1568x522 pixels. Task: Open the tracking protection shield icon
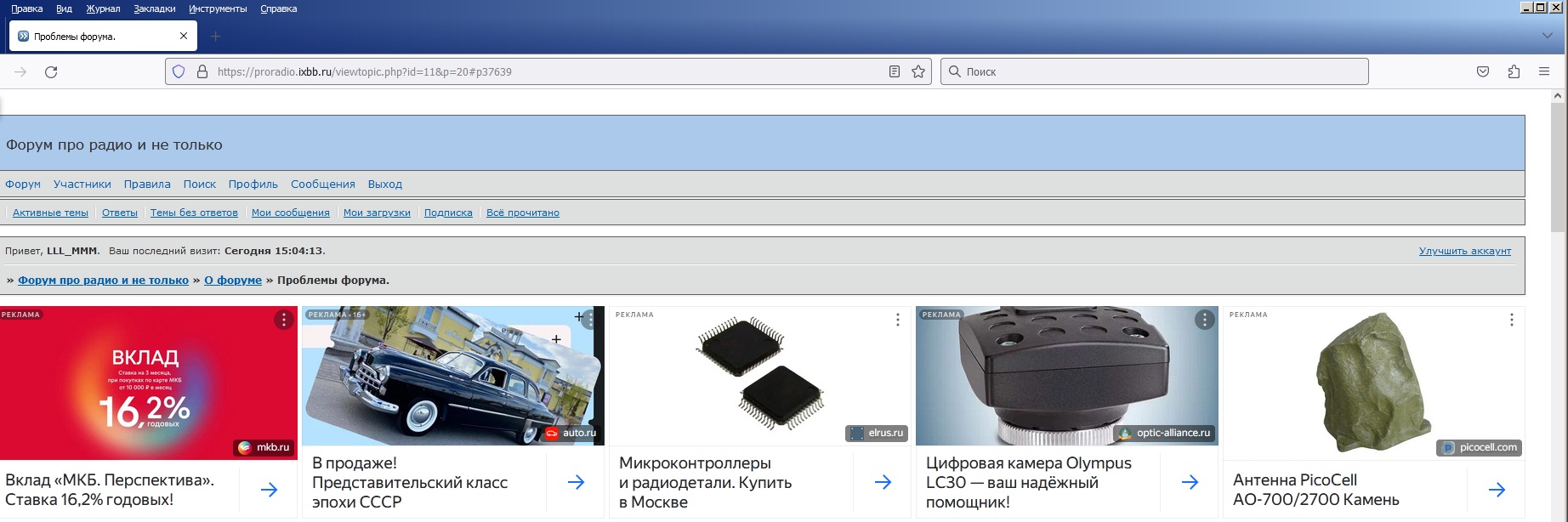[x=179, y=72]
